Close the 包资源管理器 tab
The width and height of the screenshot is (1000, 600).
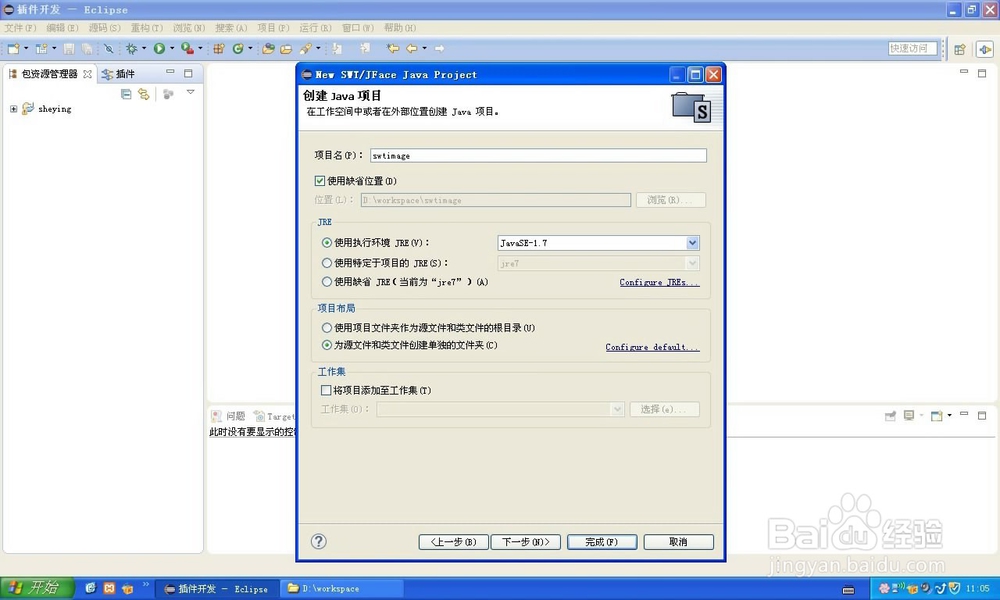click(x=87, y=74)
